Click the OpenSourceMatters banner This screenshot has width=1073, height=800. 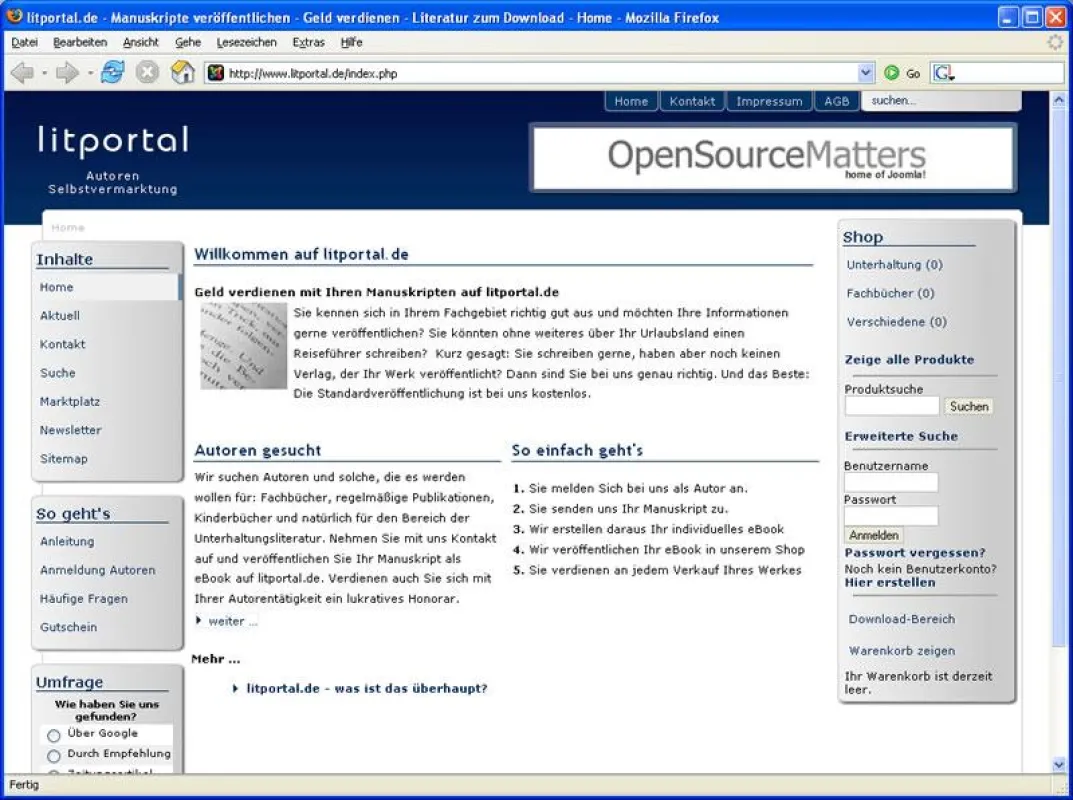(x=773, y=158)
